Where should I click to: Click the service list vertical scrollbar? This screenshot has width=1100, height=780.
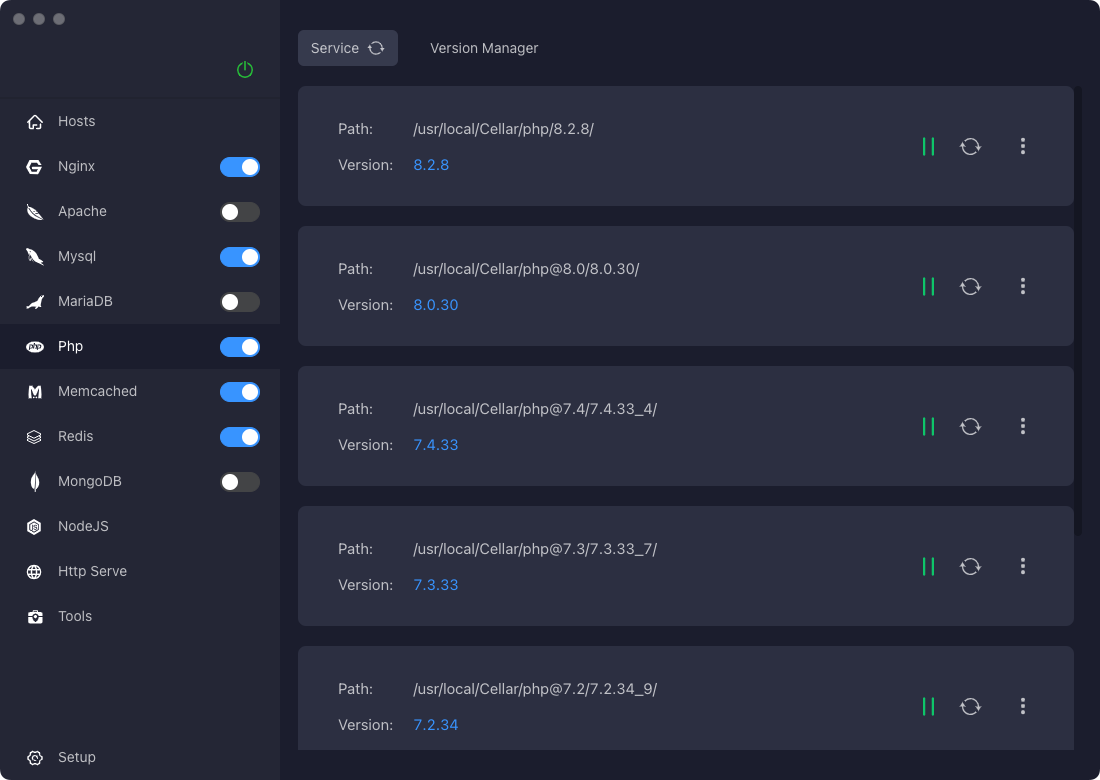(x=1078, y=311)
